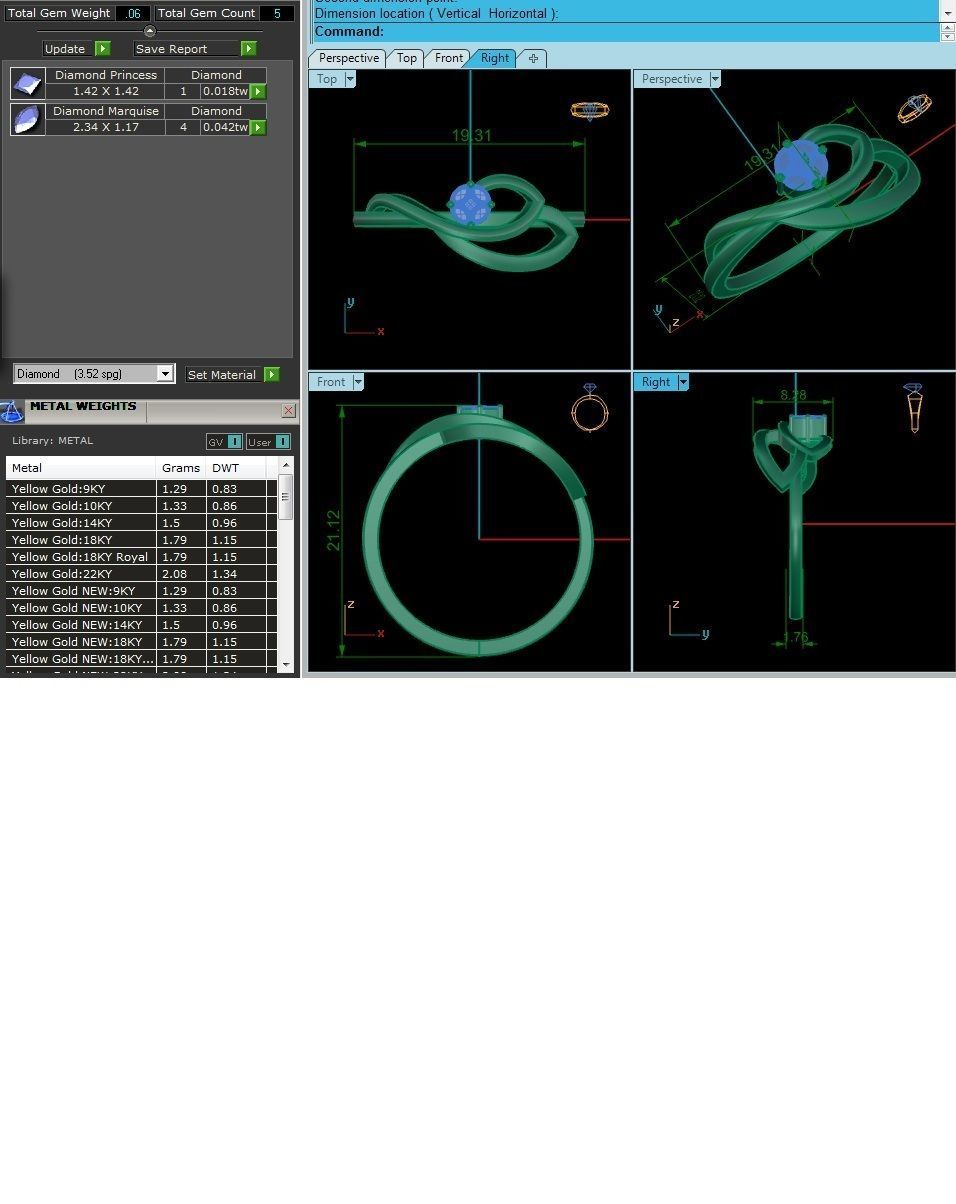Click the Save Report button label
956x1204 pixels.
pyautogui.click(x=172, y=49)
